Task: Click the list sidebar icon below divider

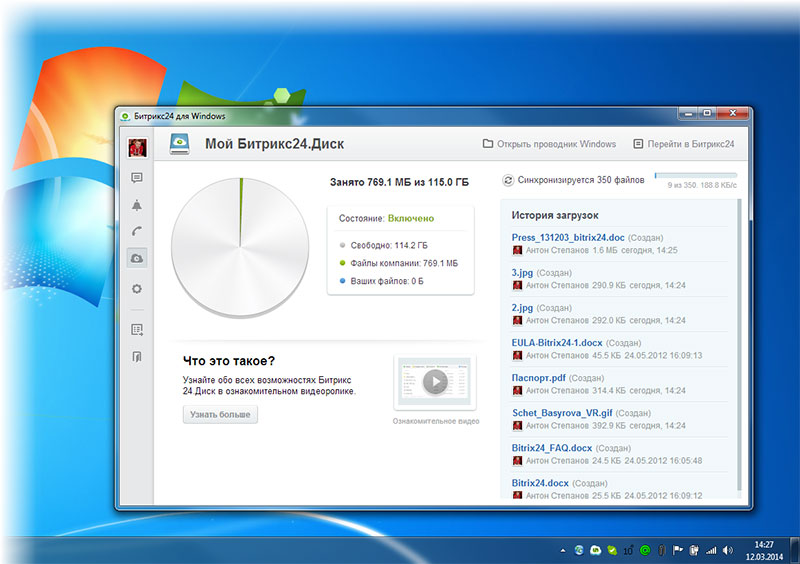Action: 137,330
